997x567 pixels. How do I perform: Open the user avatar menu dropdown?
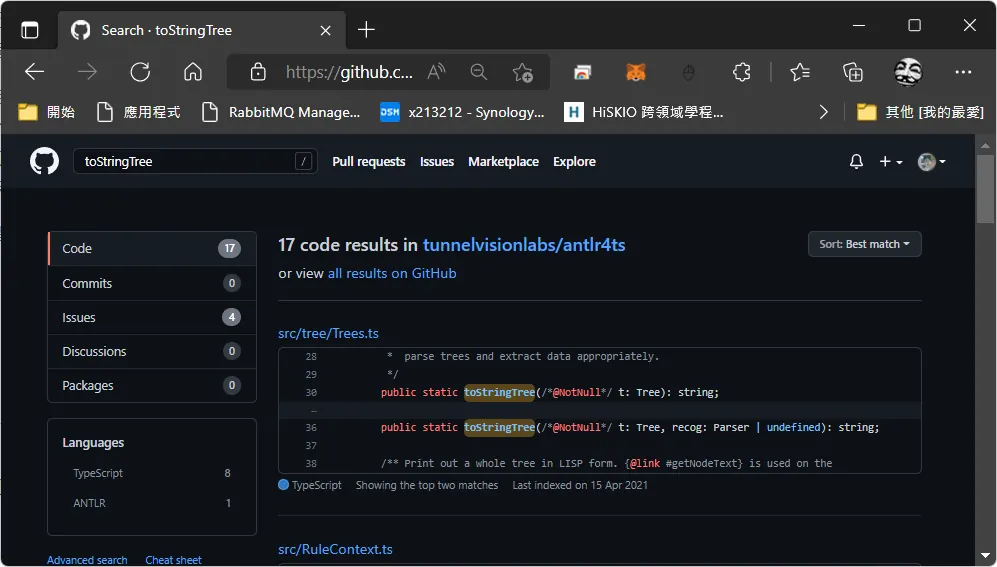(932, 161)
